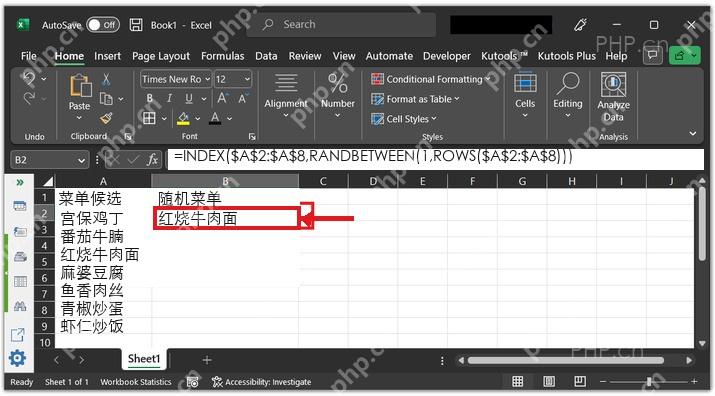Viewport: 715px width, 396px height.
Task: Toggle Underline formatting
Action: pos(189,99)
